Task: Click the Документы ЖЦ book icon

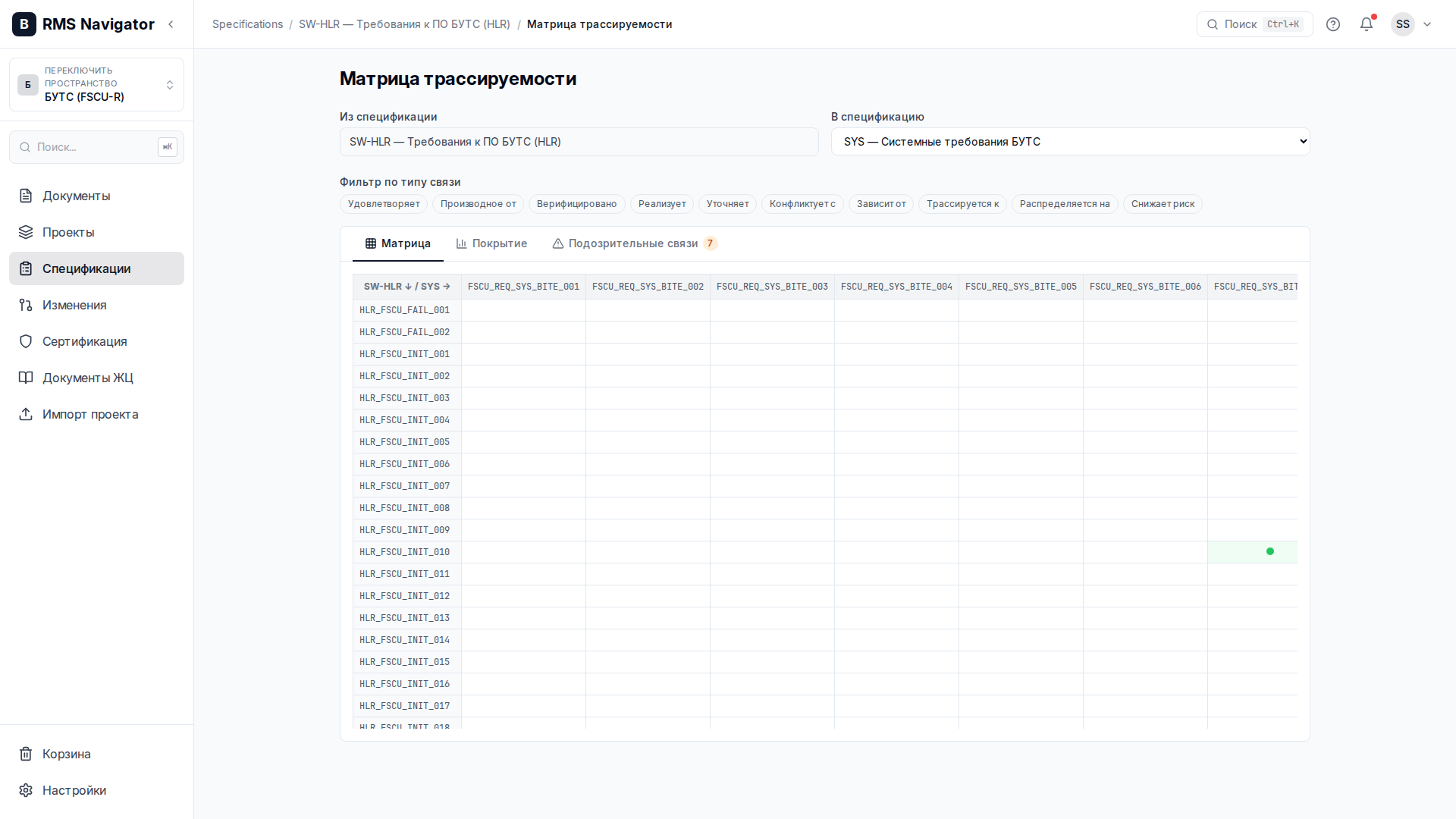Action: click(x=26, y=378)
